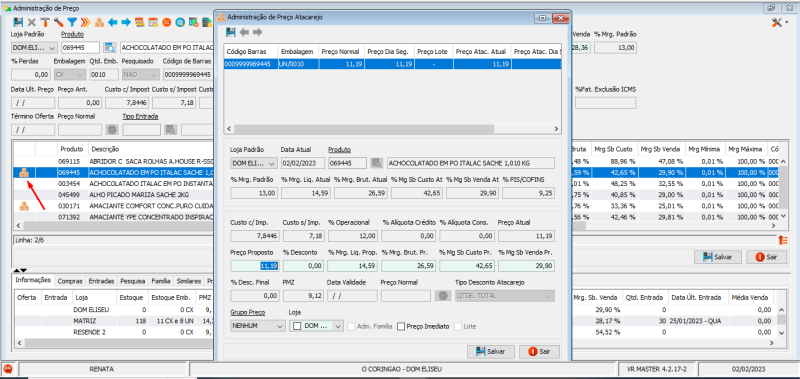Click the blue globe search icon in the toolbar

coord(180,22)
